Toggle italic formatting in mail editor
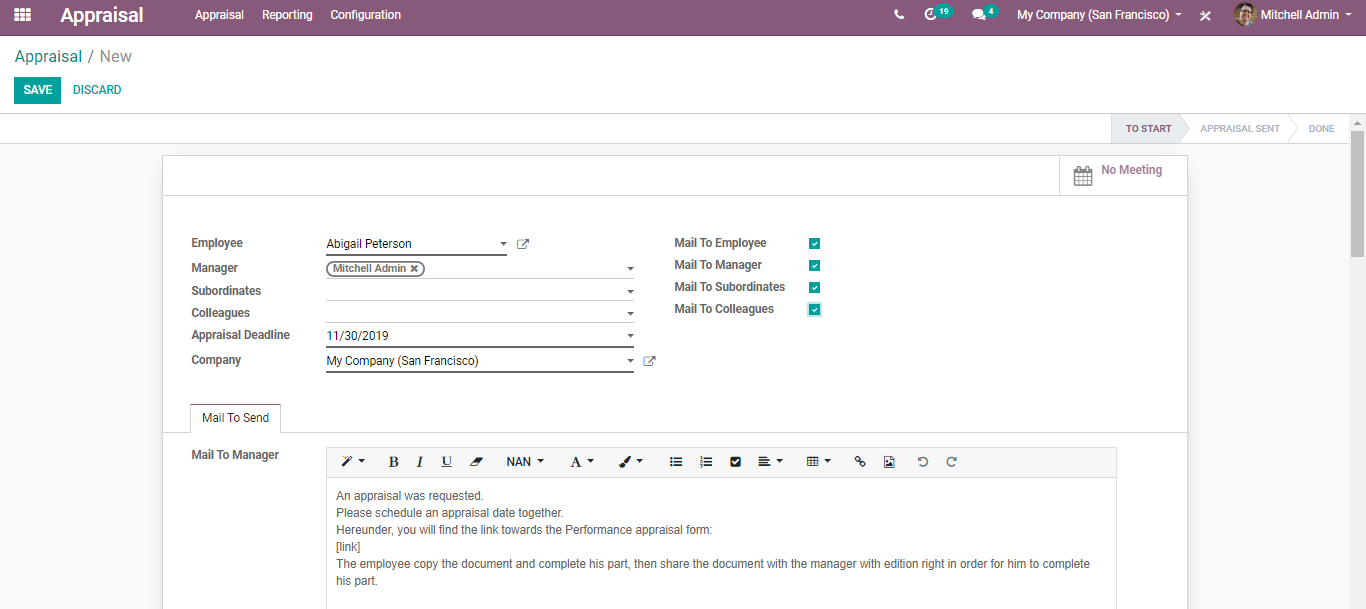Screen dimensions: 1366x609 (x=420, y=462)
